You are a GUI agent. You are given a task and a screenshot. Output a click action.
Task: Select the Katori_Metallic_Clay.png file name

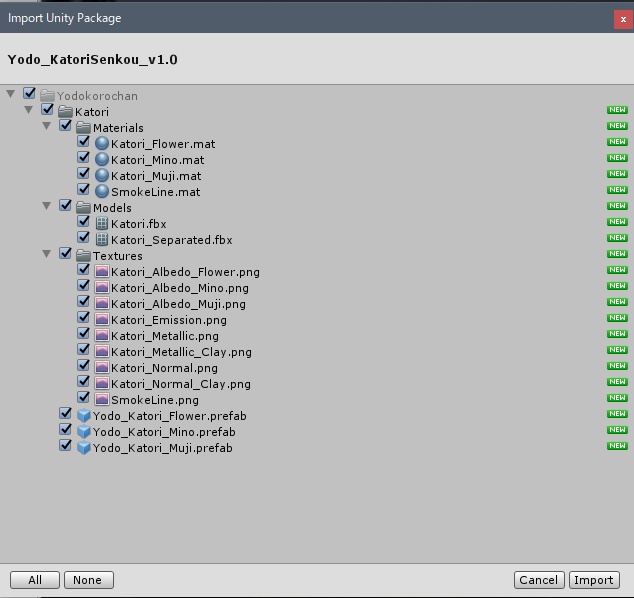[181, 352]
